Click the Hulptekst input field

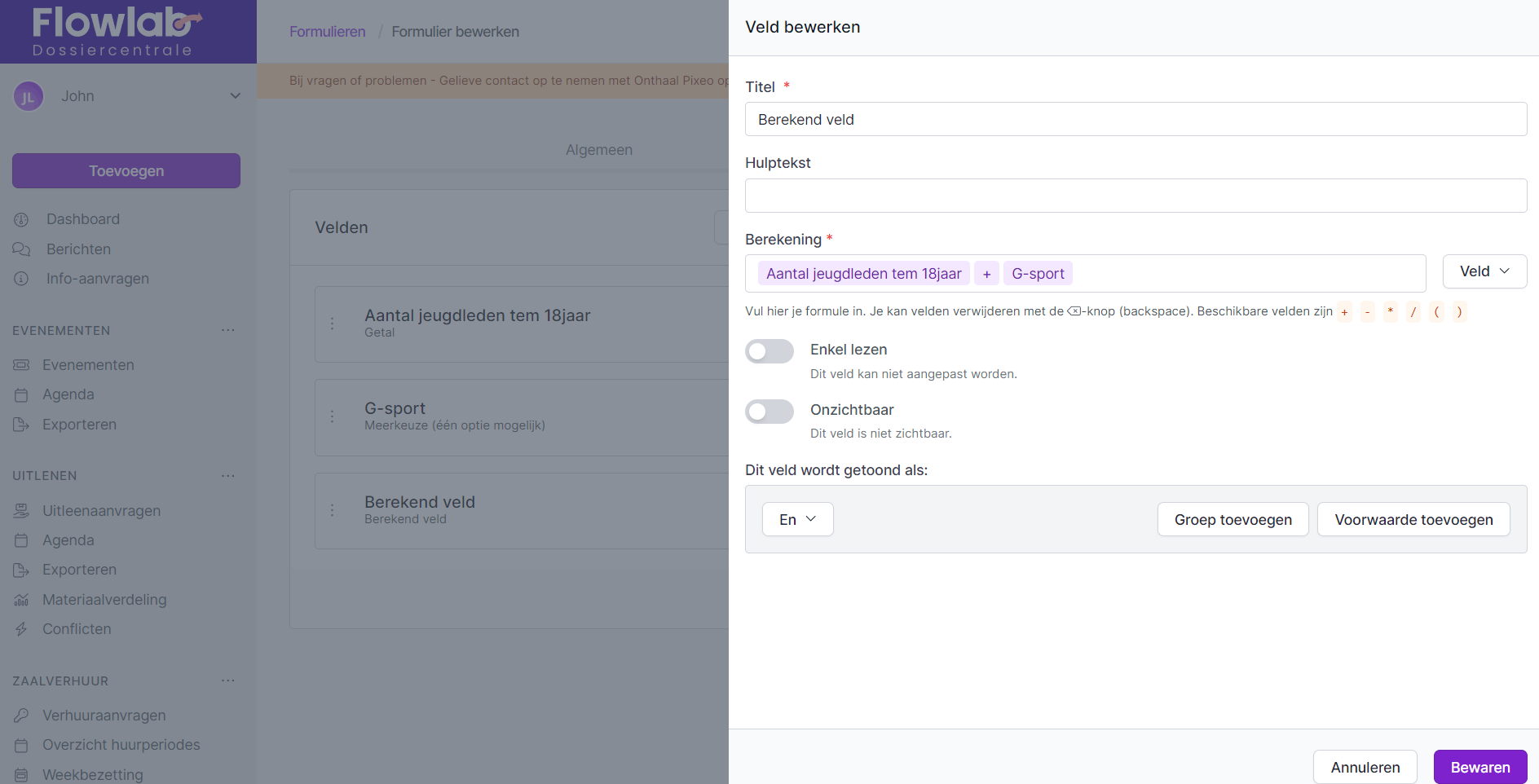[x=1135, y=196]
